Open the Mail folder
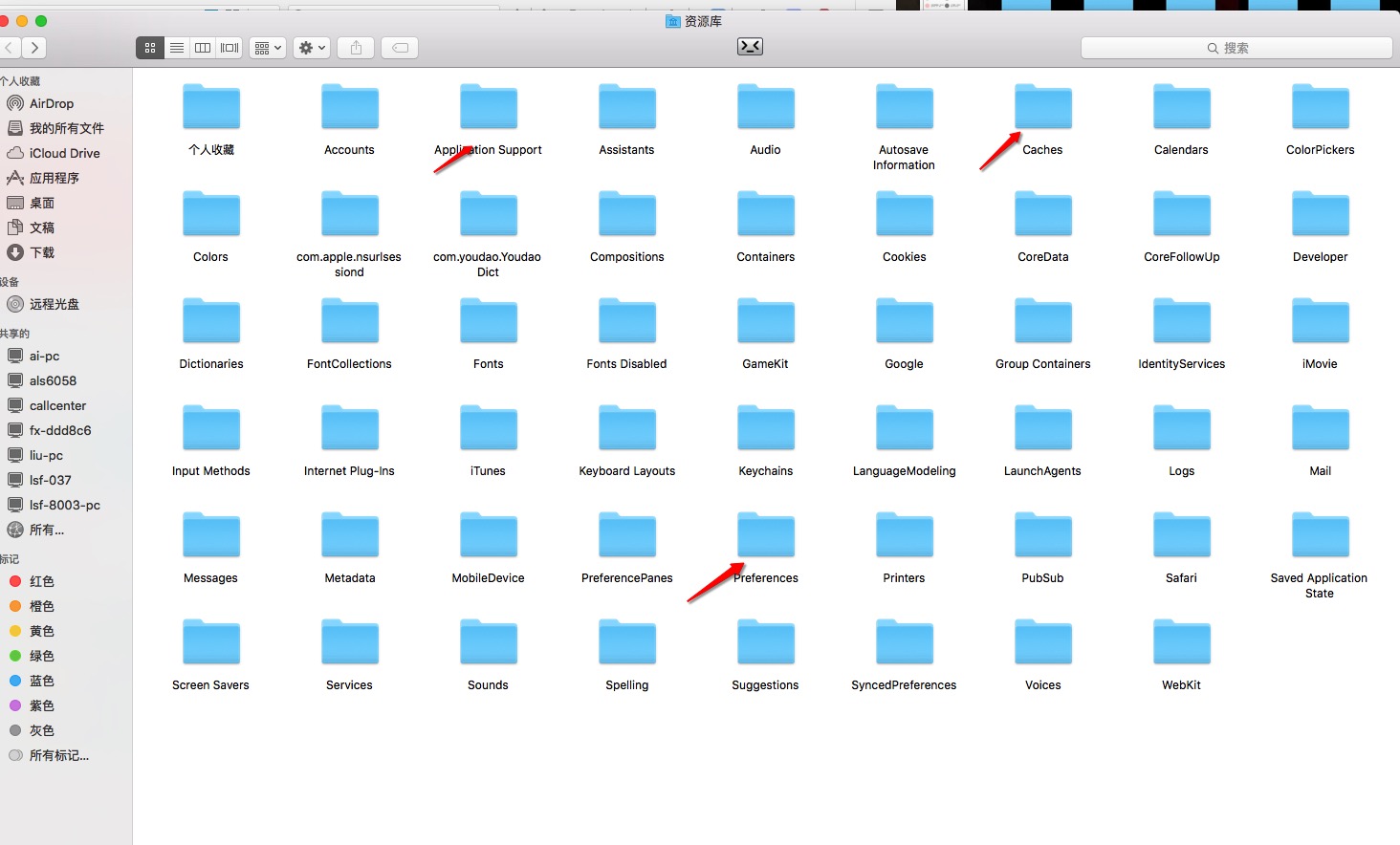The width and height of the screenshot is (1400, 845). pyautogui.click(x=1320, y=428)
